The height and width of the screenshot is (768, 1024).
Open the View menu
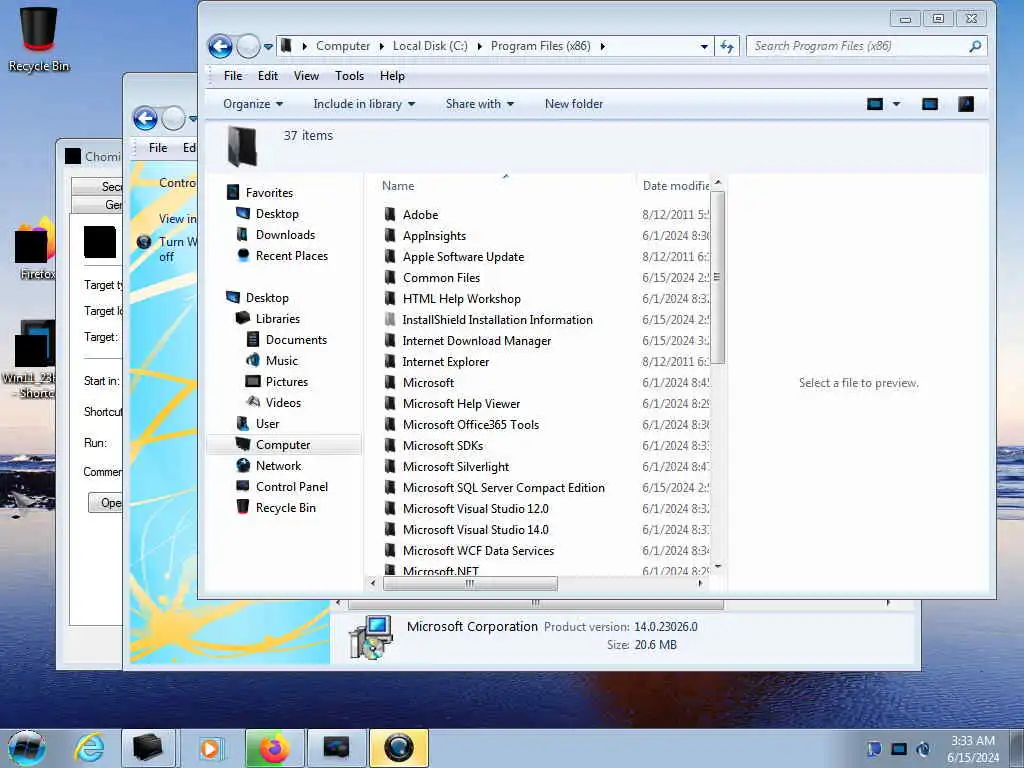click(x=306, y=76)
